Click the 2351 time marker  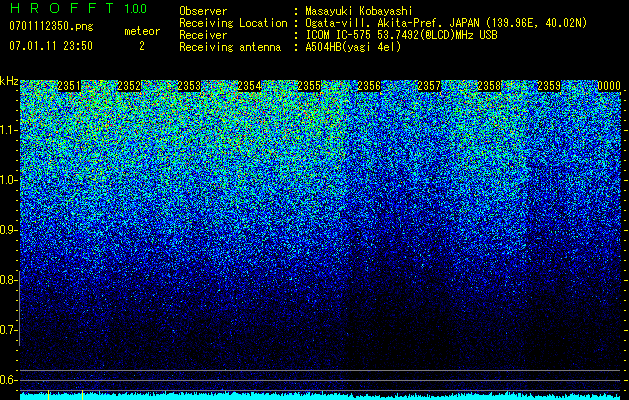click(69, 86)
